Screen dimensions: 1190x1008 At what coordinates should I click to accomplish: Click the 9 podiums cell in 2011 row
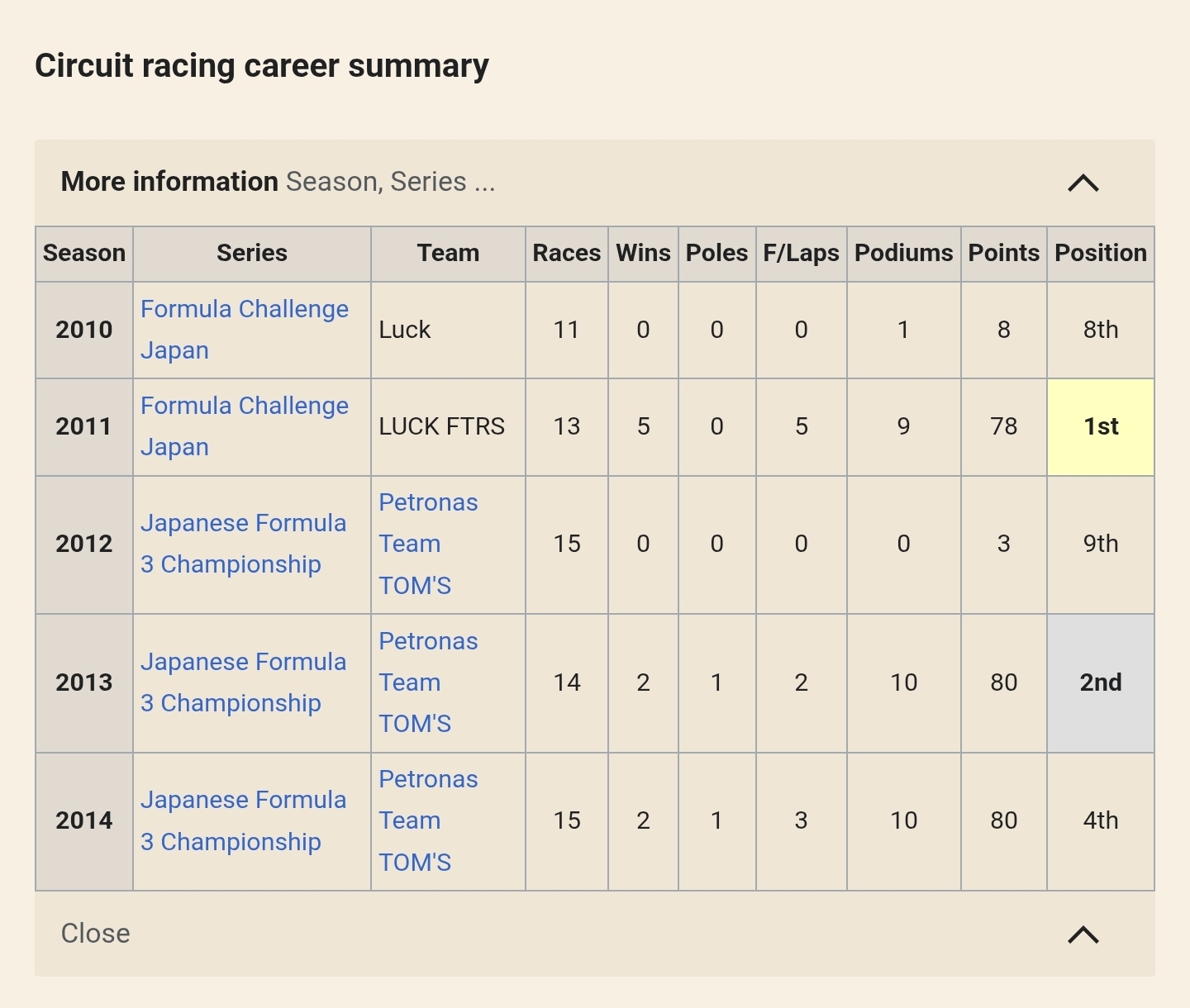click(904, 426)
